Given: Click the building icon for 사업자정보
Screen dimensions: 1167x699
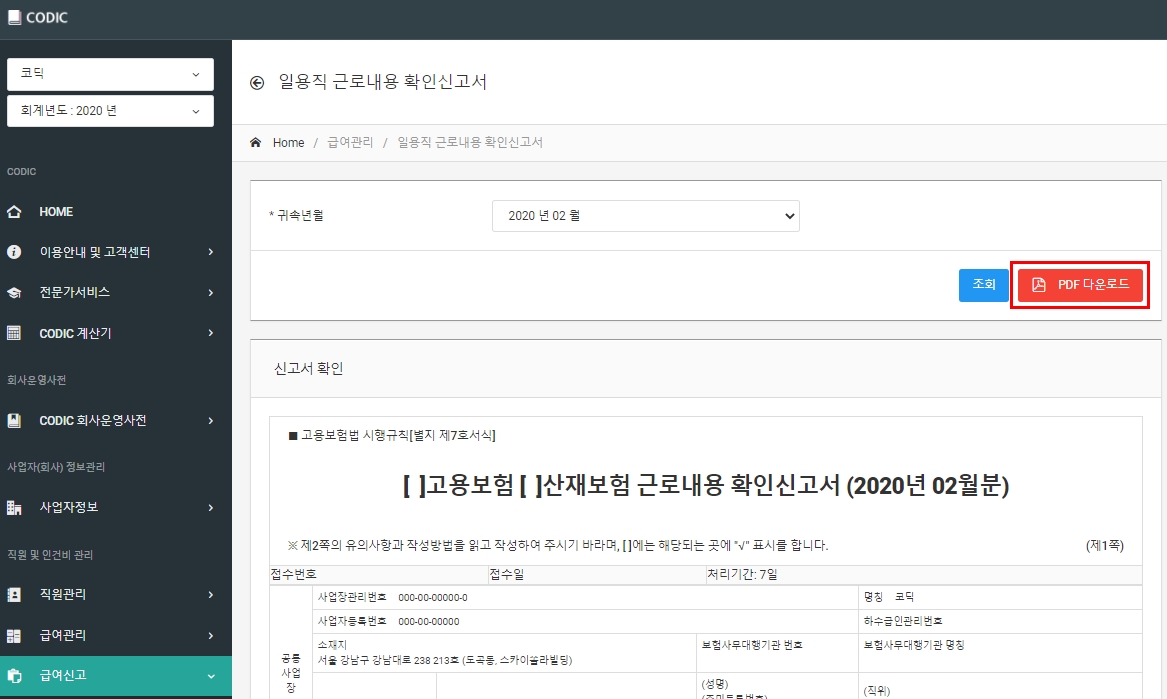Looking at the screenshot, I should tap(14, 508).
